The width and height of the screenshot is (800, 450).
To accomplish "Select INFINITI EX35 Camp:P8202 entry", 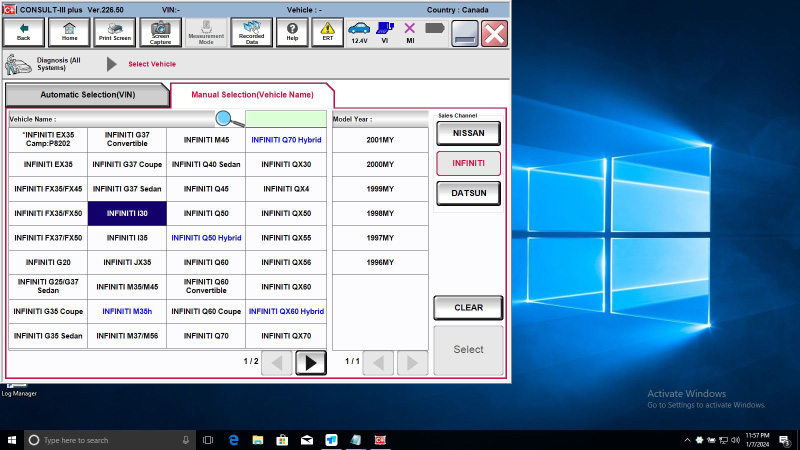I will 48,140.
